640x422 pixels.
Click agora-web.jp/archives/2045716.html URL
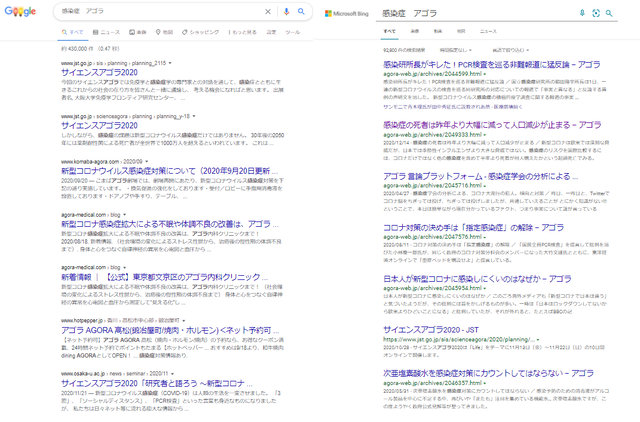432,185
